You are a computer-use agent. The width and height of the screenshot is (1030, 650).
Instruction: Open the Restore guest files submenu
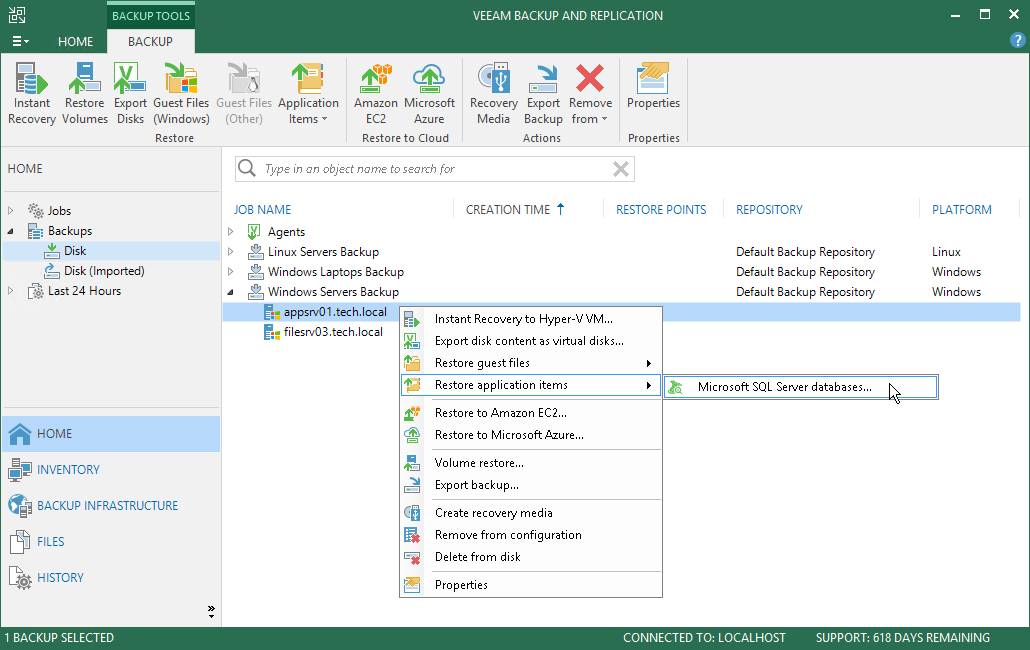530,363
